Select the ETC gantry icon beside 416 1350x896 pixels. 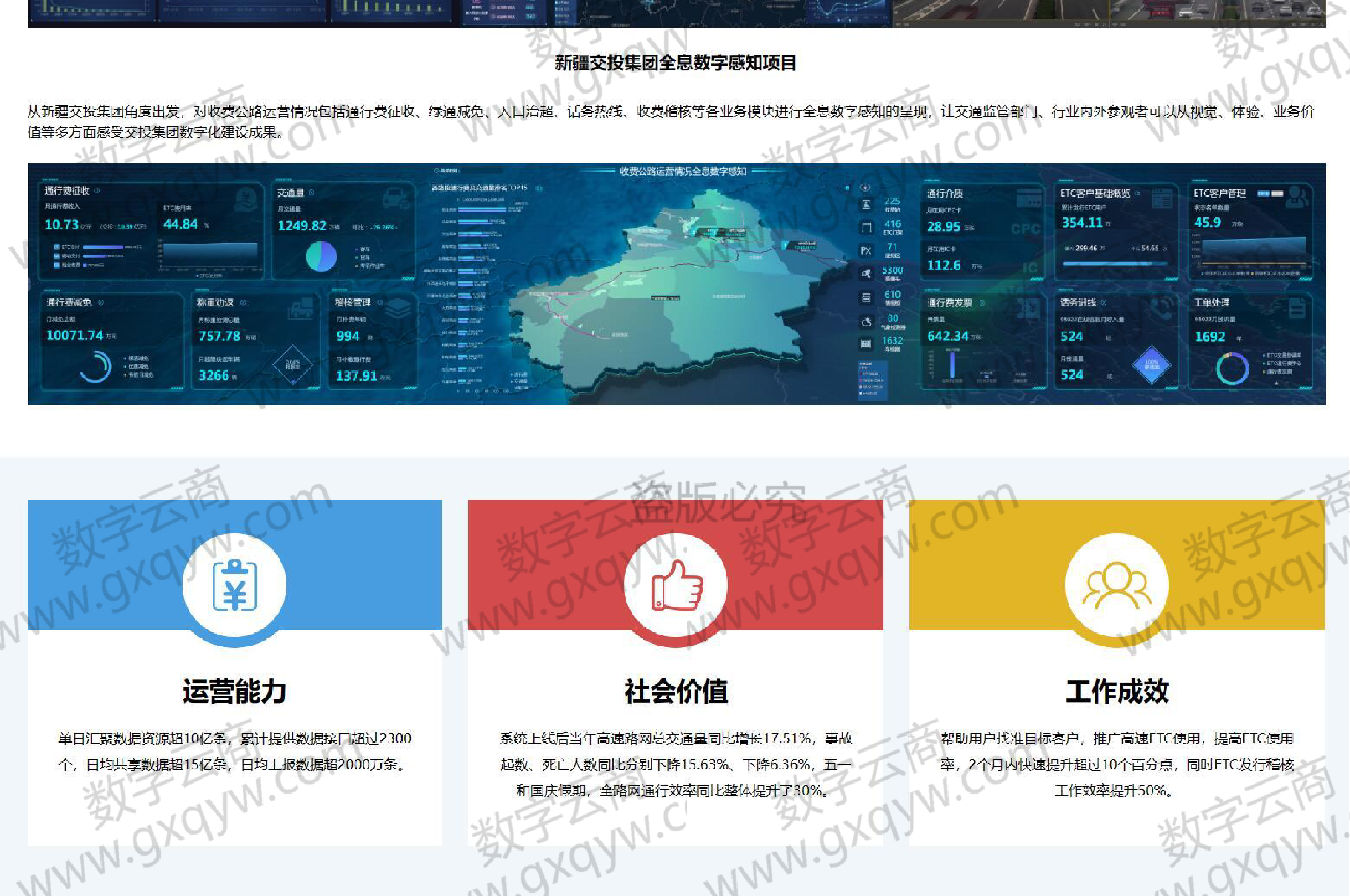866,228
